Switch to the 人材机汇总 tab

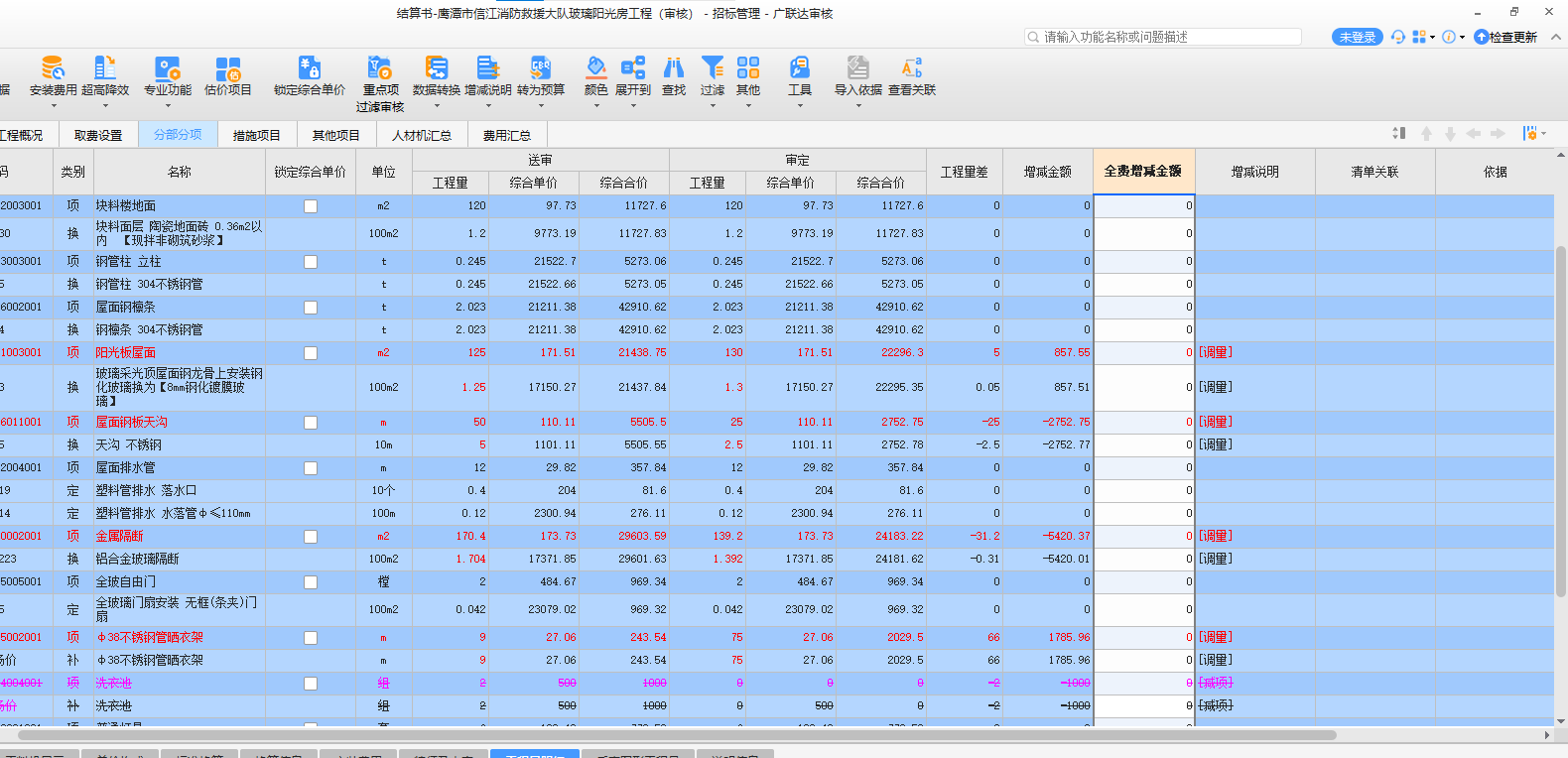point(422,135)
